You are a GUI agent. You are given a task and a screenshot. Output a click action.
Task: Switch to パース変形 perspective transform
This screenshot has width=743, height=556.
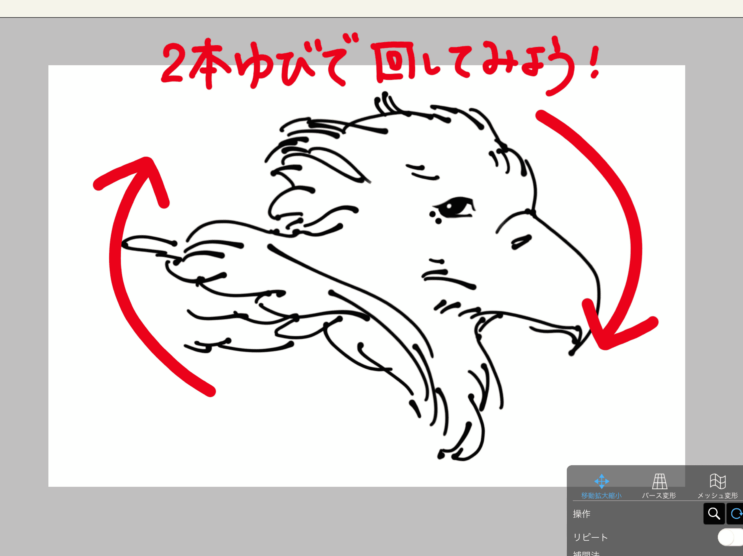click(x=659, y=486)
